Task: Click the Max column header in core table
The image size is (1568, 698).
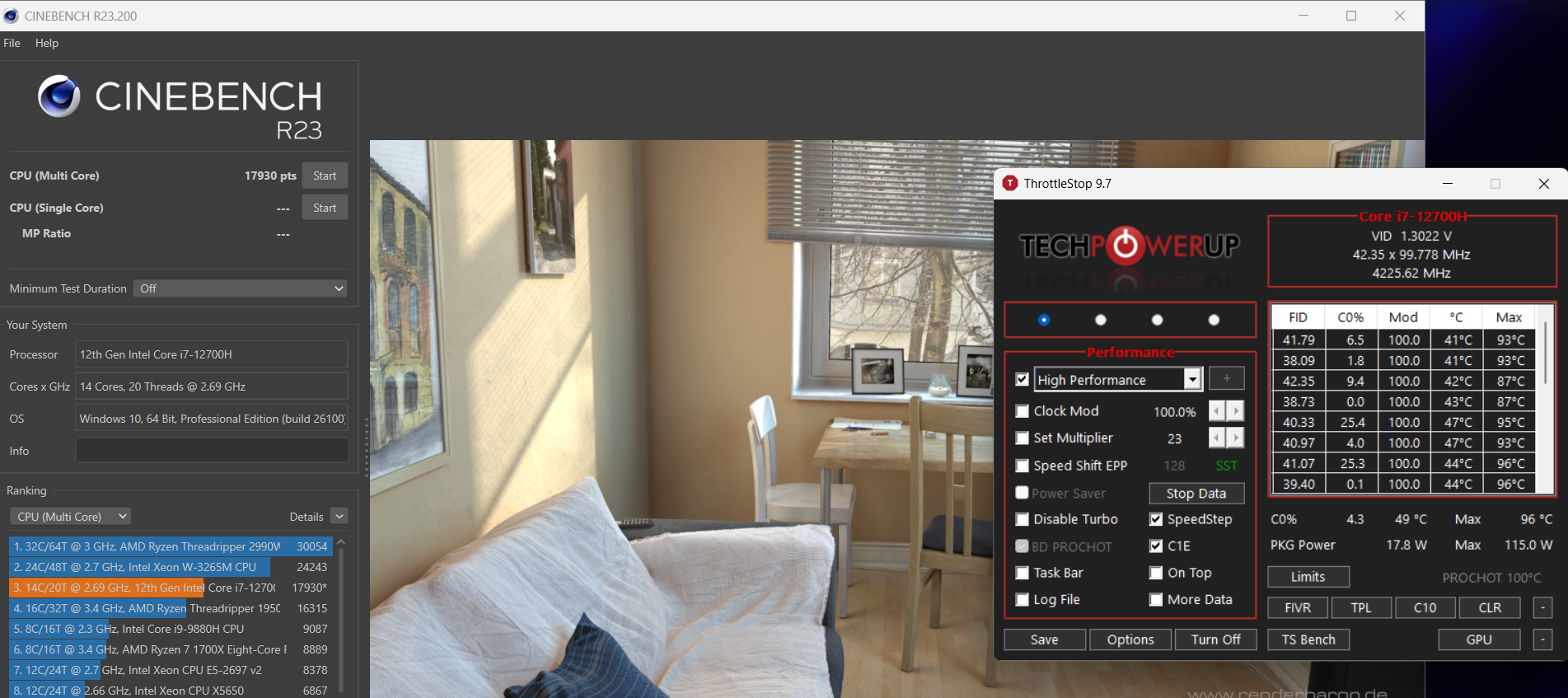Action: [1509, 317]
